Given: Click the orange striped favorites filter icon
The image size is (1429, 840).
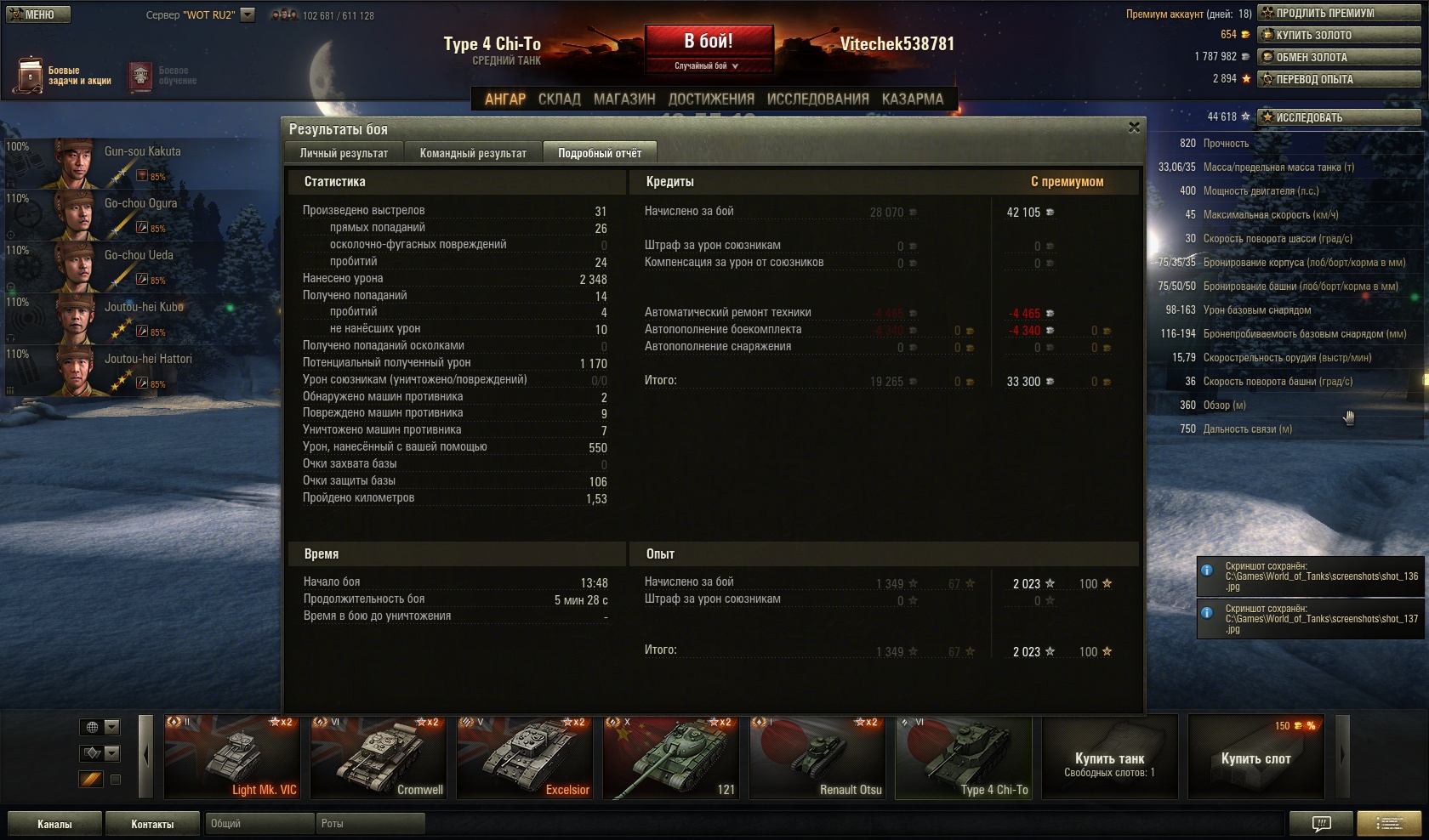Looking at the screenshot, I should point(91,779).
